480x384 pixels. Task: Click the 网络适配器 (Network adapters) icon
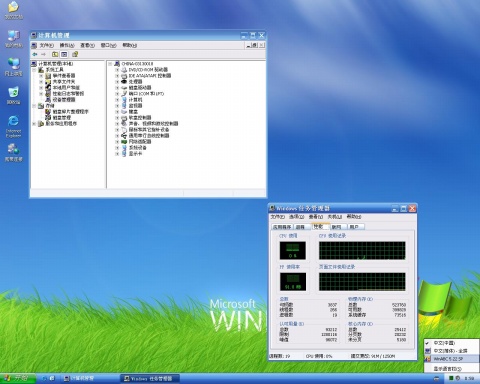click(x=124, y=142)
